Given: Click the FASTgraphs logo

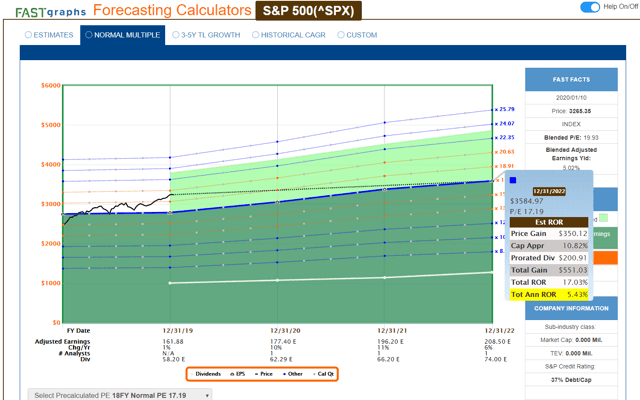Looking at the screenshot, I should tap(51, 12).
